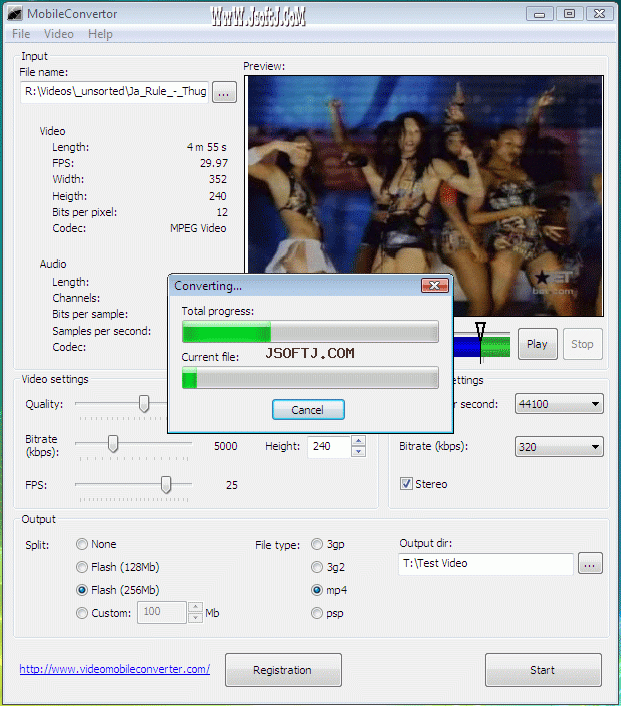The width and height of the screenshot is (621, 706).
Task: Click the Custom size 100 field
Action: [x=162, y=612]
